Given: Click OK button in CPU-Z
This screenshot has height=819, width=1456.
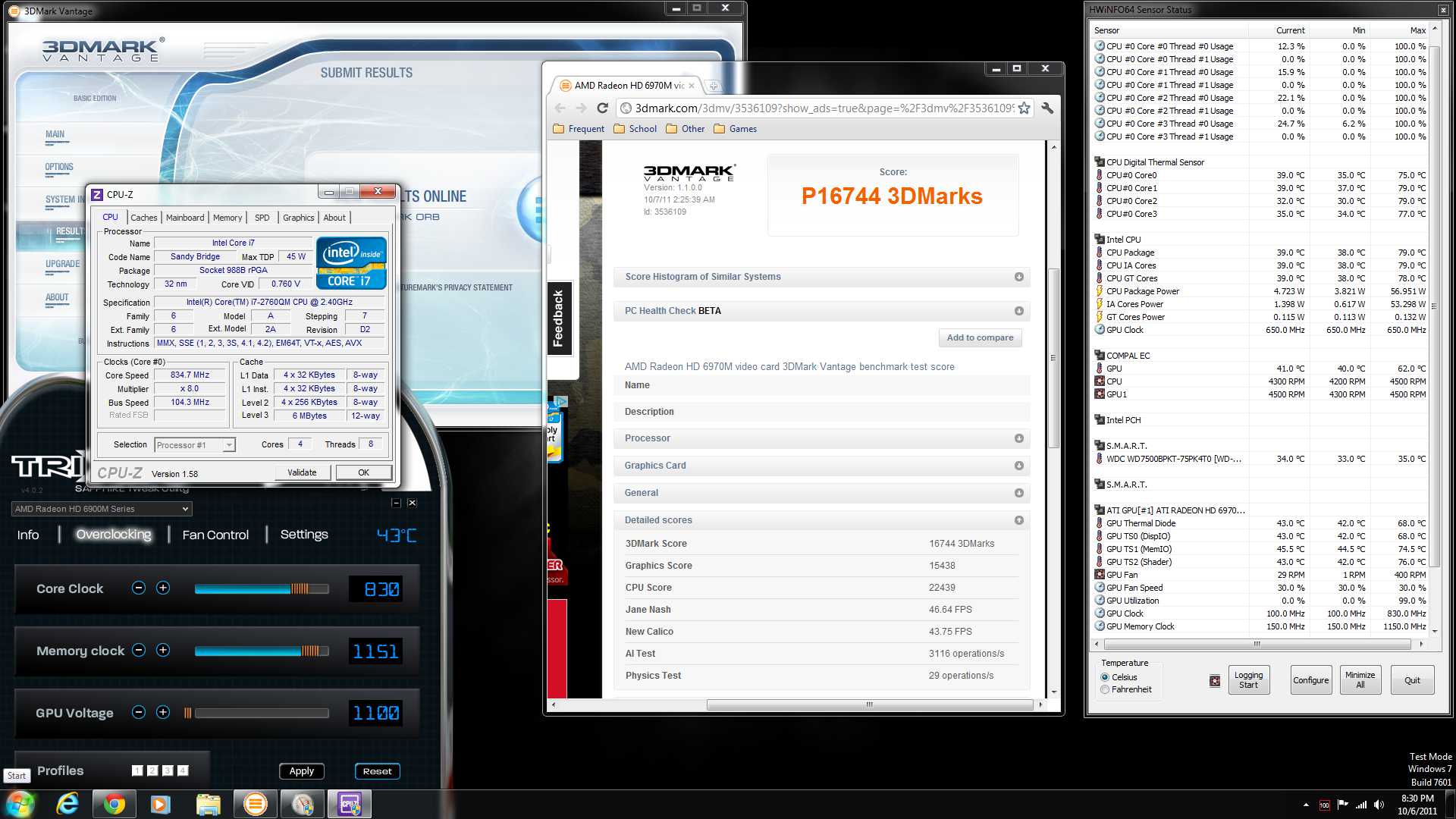Looking at the screenshot, I should point(364,472).
